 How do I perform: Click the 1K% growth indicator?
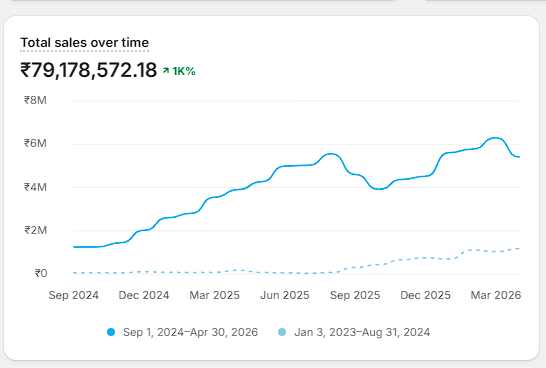184,71
